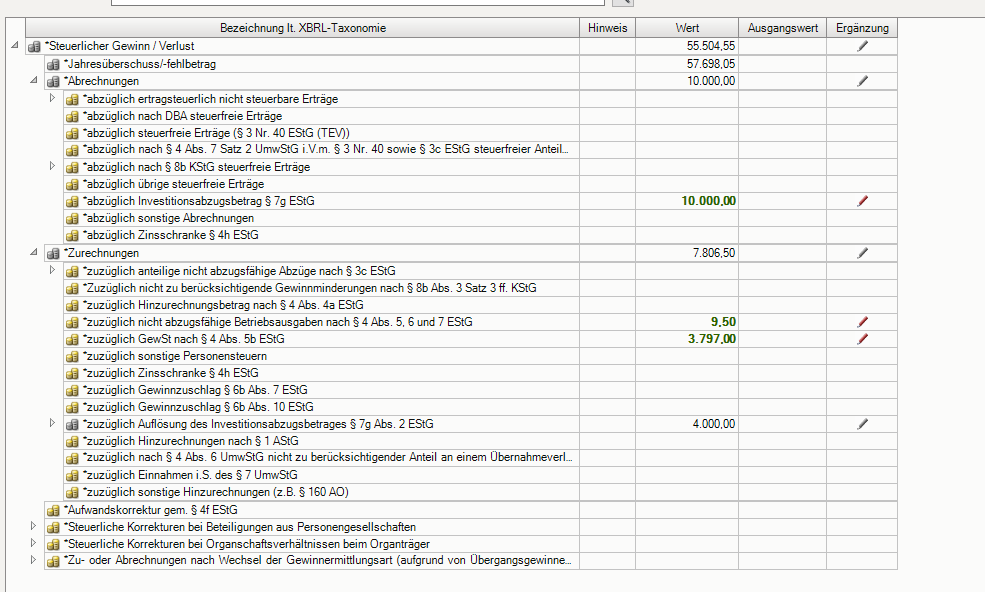The height and width of the screenshot is (592, 985).
Task: Edit red pencil for nicht abzugsfähige Betriebsausgaben row
Action: click(863, 322)
